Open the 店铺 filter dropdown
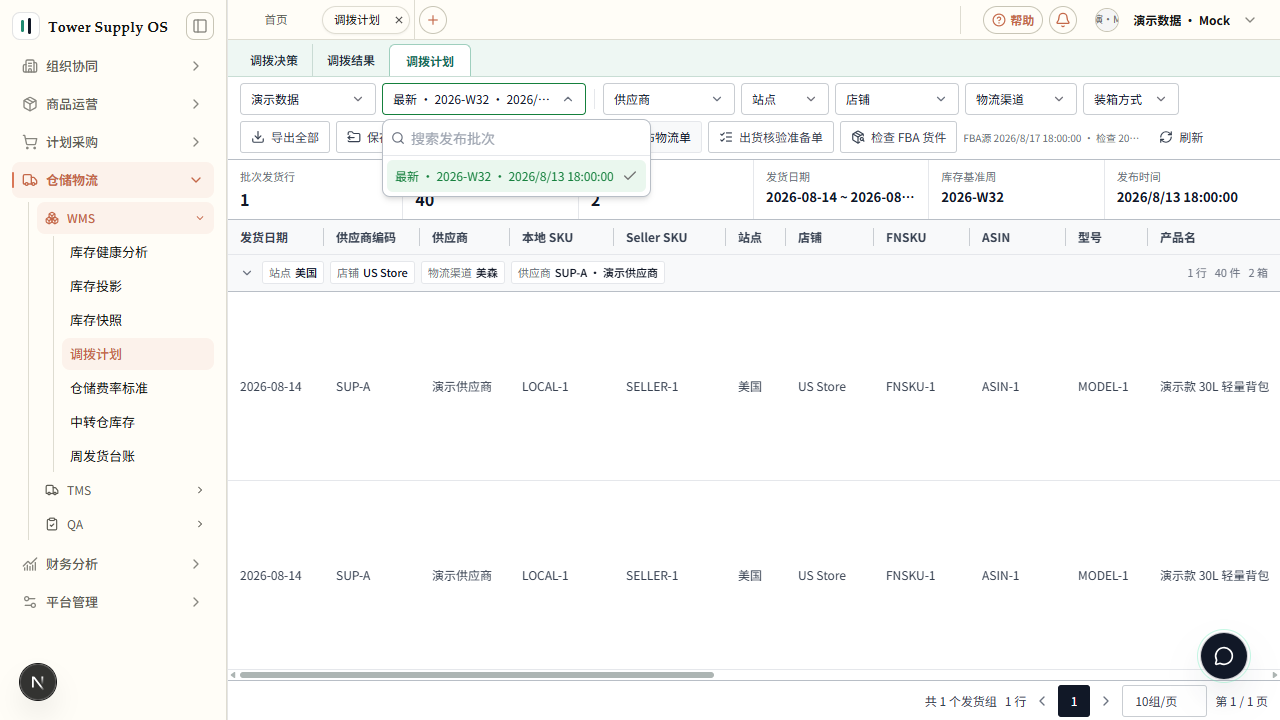1280x720 pixels. [x=897, y=99]
